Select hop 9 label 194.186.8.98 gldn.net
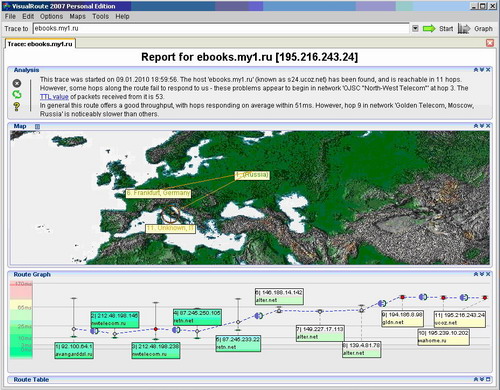This screenshot has height=390, width=500. (402, 318)
